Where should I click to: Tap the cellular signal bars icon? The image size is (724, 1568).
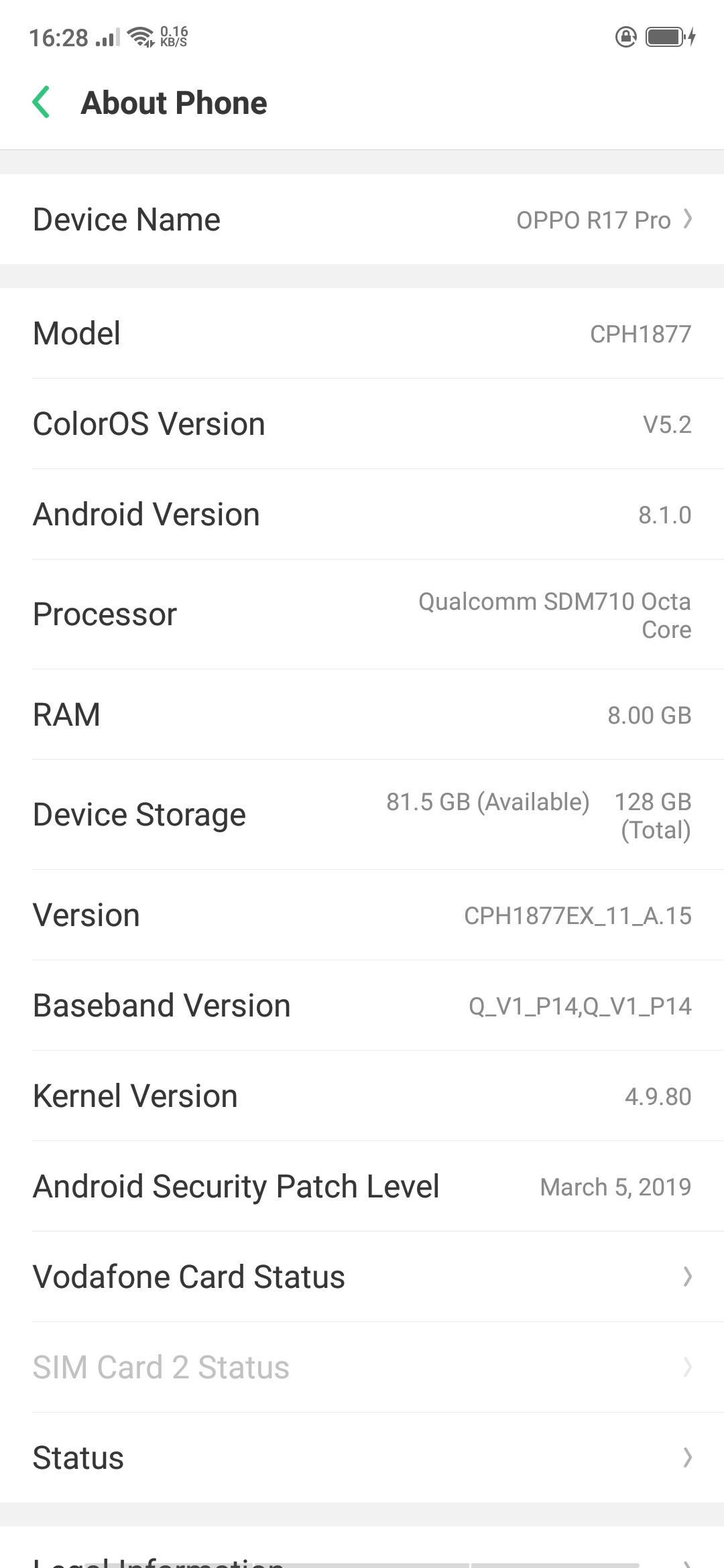pyautogui.click(x=107, y=38)
